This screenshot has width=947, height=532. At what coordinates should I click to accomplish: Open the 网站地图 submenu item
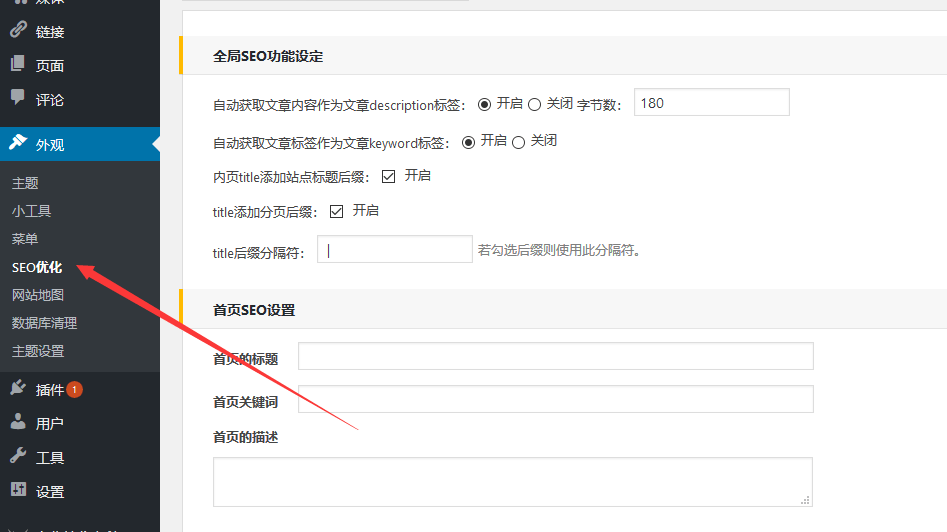point(38,295)
